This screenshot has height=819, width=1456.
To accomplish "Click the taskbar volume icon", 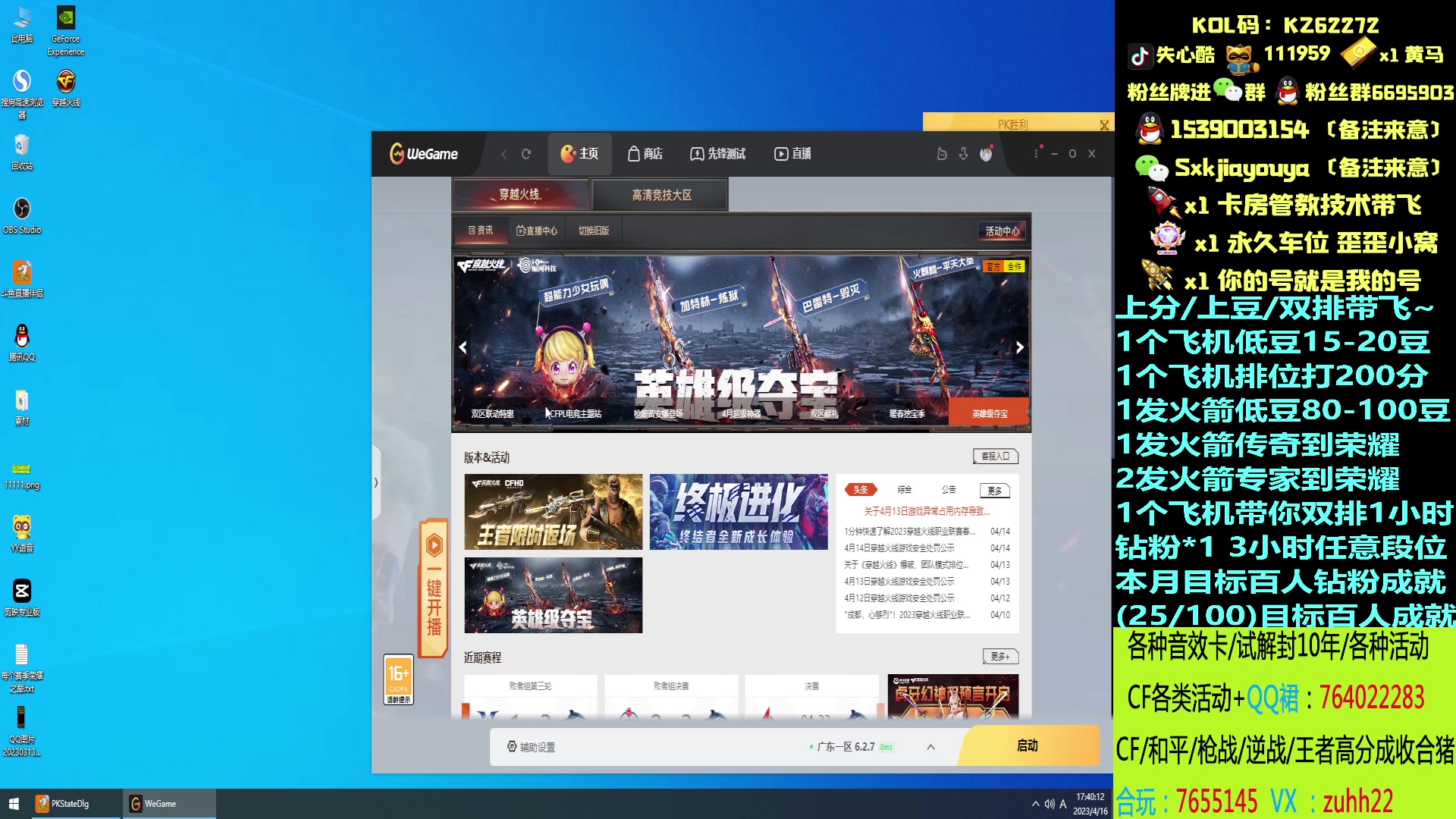I will [x=1050, y=804].
